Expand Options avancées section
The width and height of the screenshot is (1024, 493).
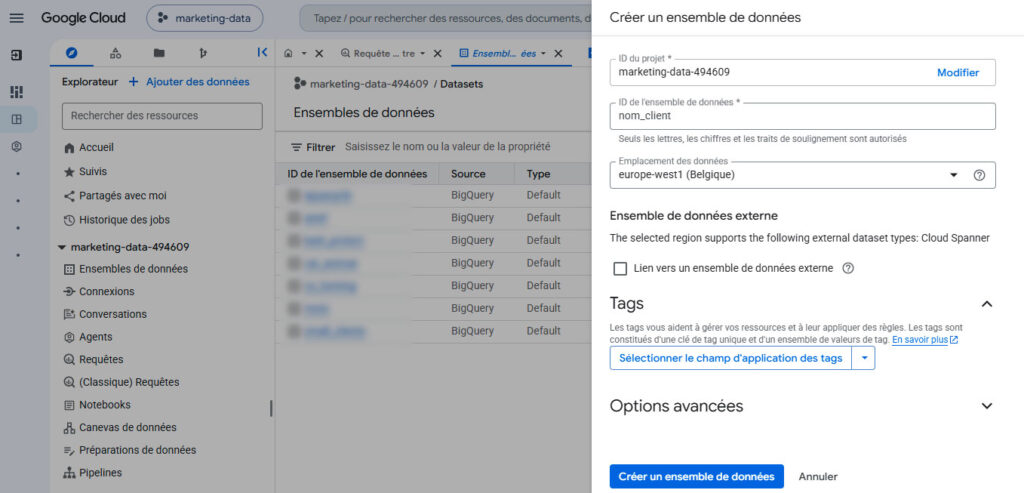coord(987,406)
